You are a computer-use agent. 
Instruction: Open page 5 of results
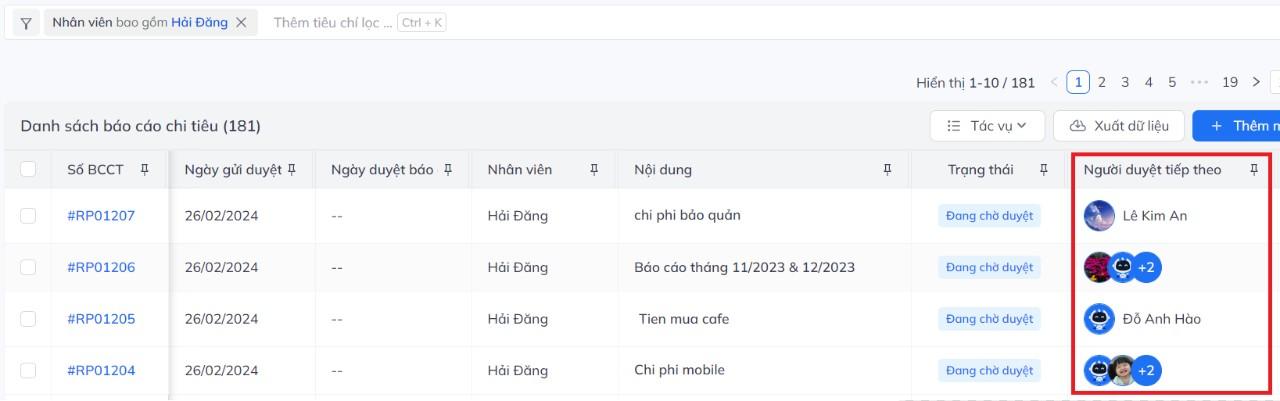point(1172,82)
